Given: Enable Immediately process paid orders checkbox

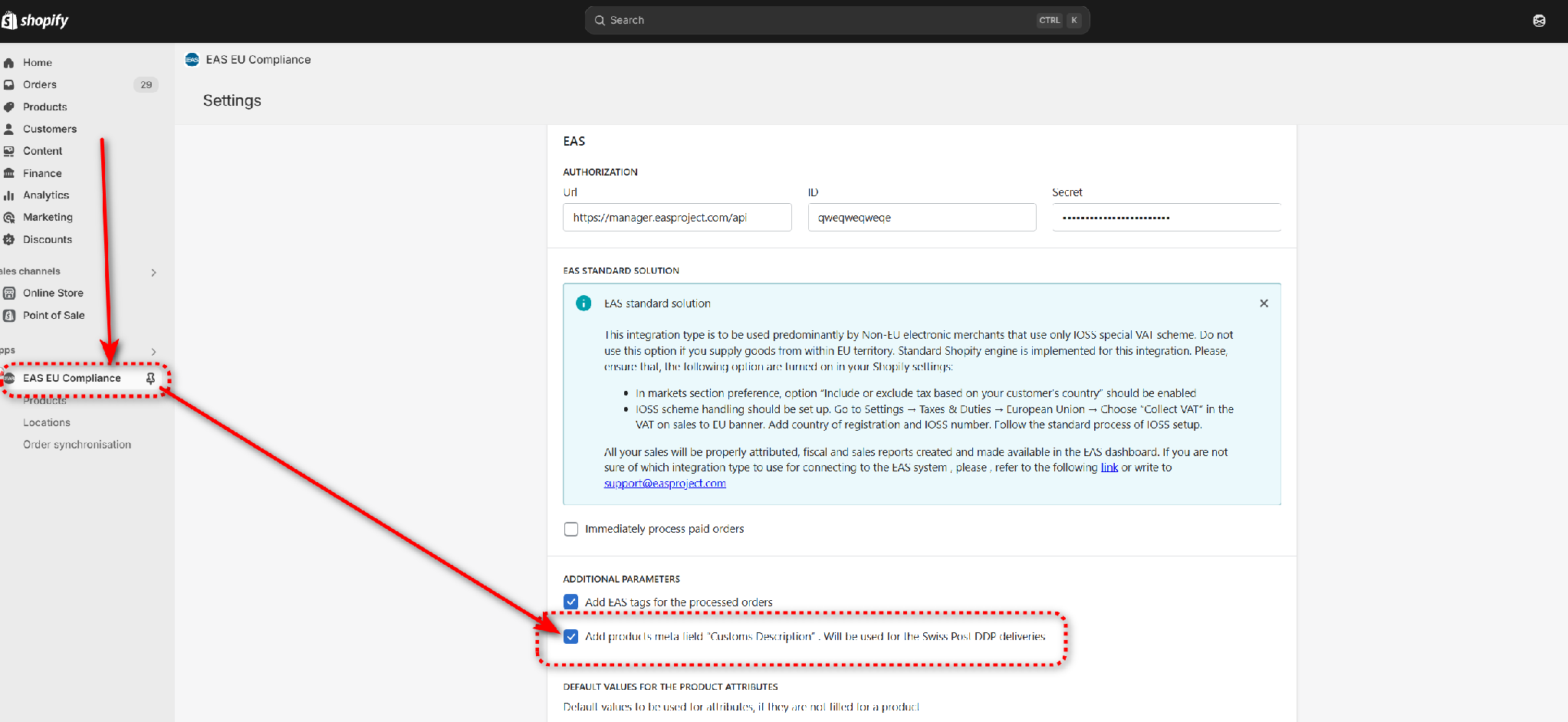Looking at the screenshot, I should pos(571,529).
